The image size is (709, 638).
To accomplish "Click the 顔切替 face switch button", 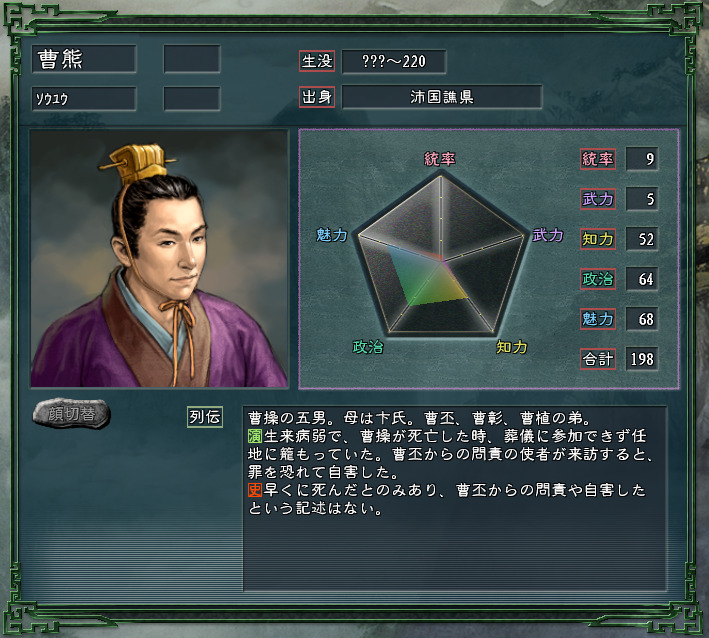I will click(71, 414).
